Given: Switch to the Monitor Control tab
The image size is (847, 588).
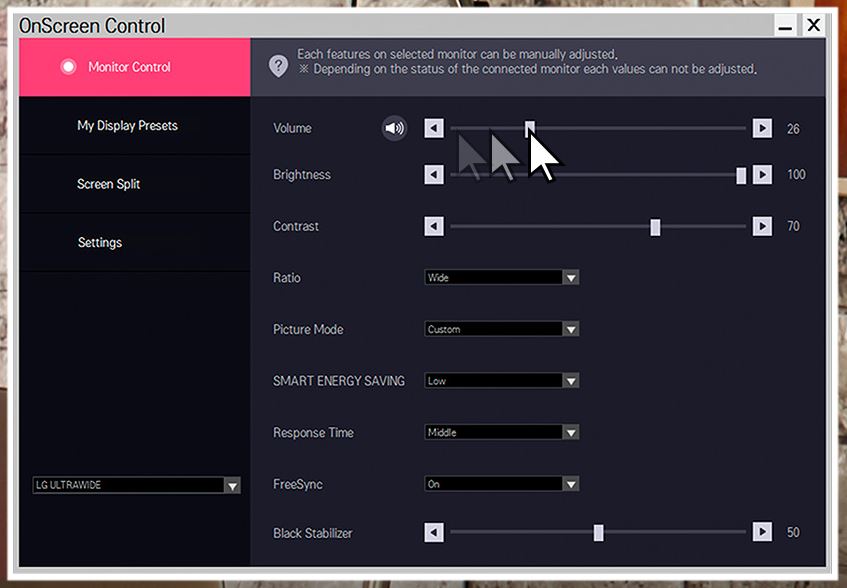Looking at the screenshot, I should 135,67.
